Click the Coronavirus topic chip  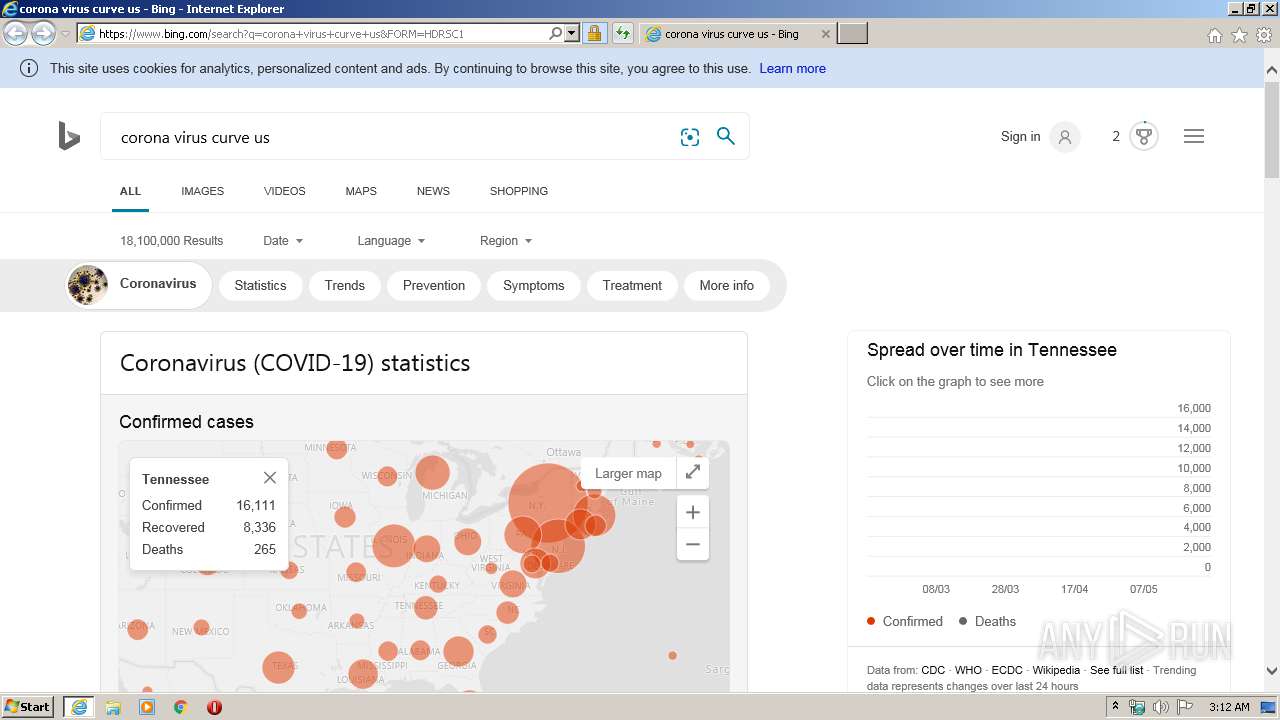pos(139,285)
